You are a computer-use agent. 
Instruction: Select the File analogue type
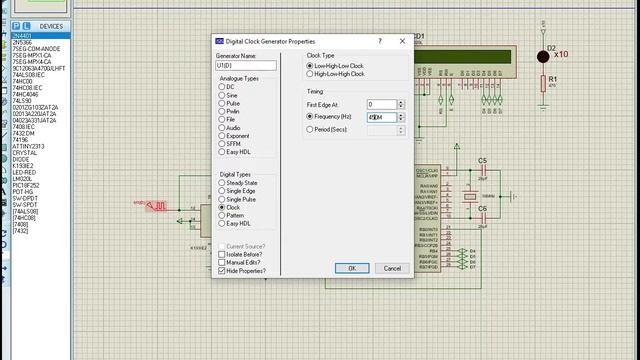pos(222,119)
